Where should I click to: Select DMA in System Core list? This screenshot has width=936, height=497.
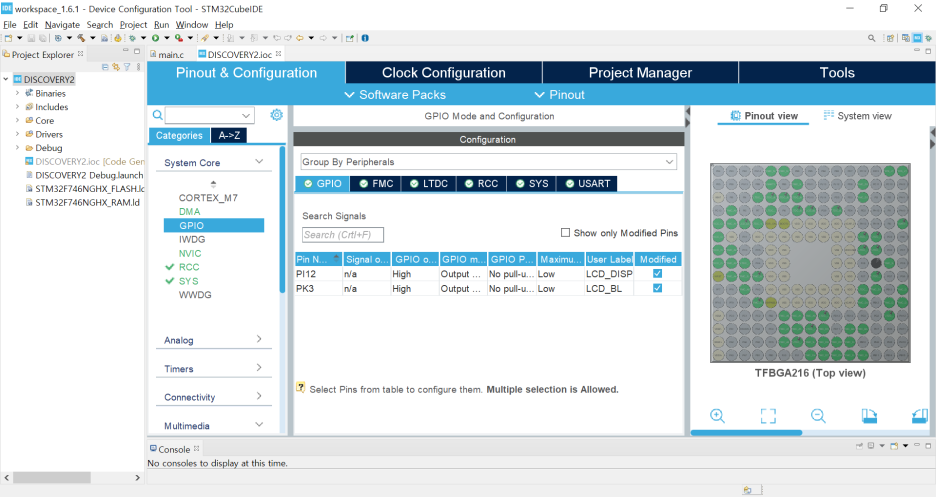click(189, 212)
